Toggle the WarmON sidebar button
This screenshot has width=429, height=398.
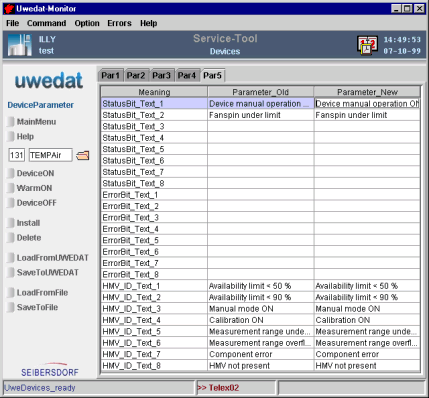pos(30,188)
